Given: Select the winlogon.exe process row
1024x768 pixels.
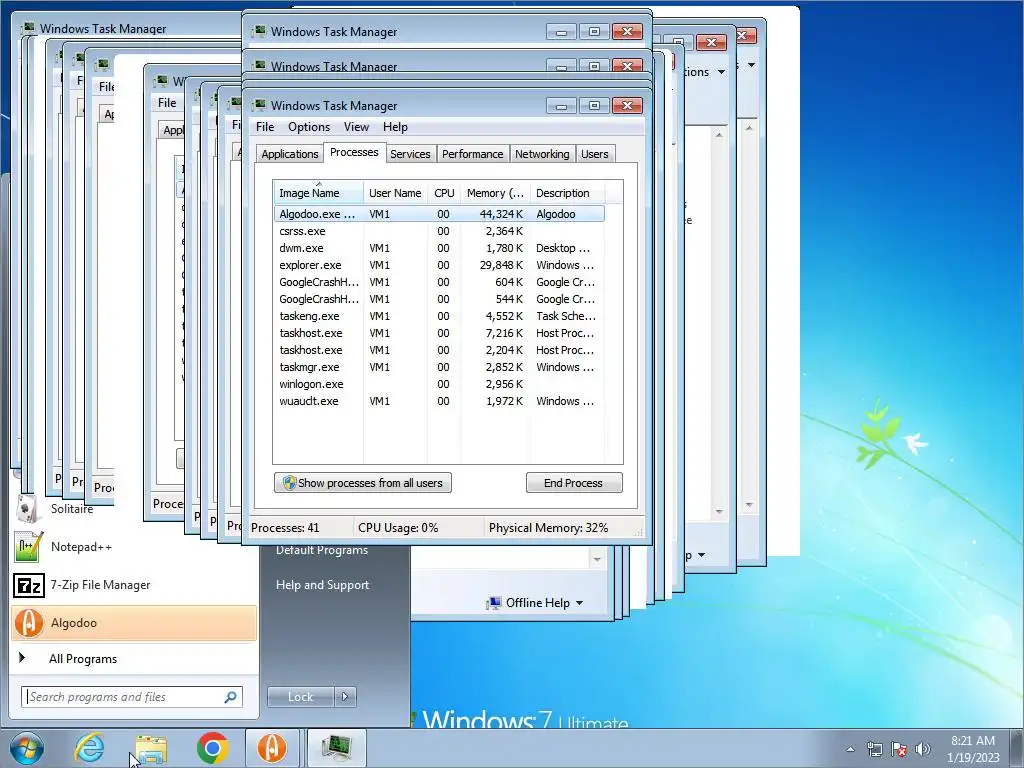Looking at the screenshot, I should pos(439,384).
